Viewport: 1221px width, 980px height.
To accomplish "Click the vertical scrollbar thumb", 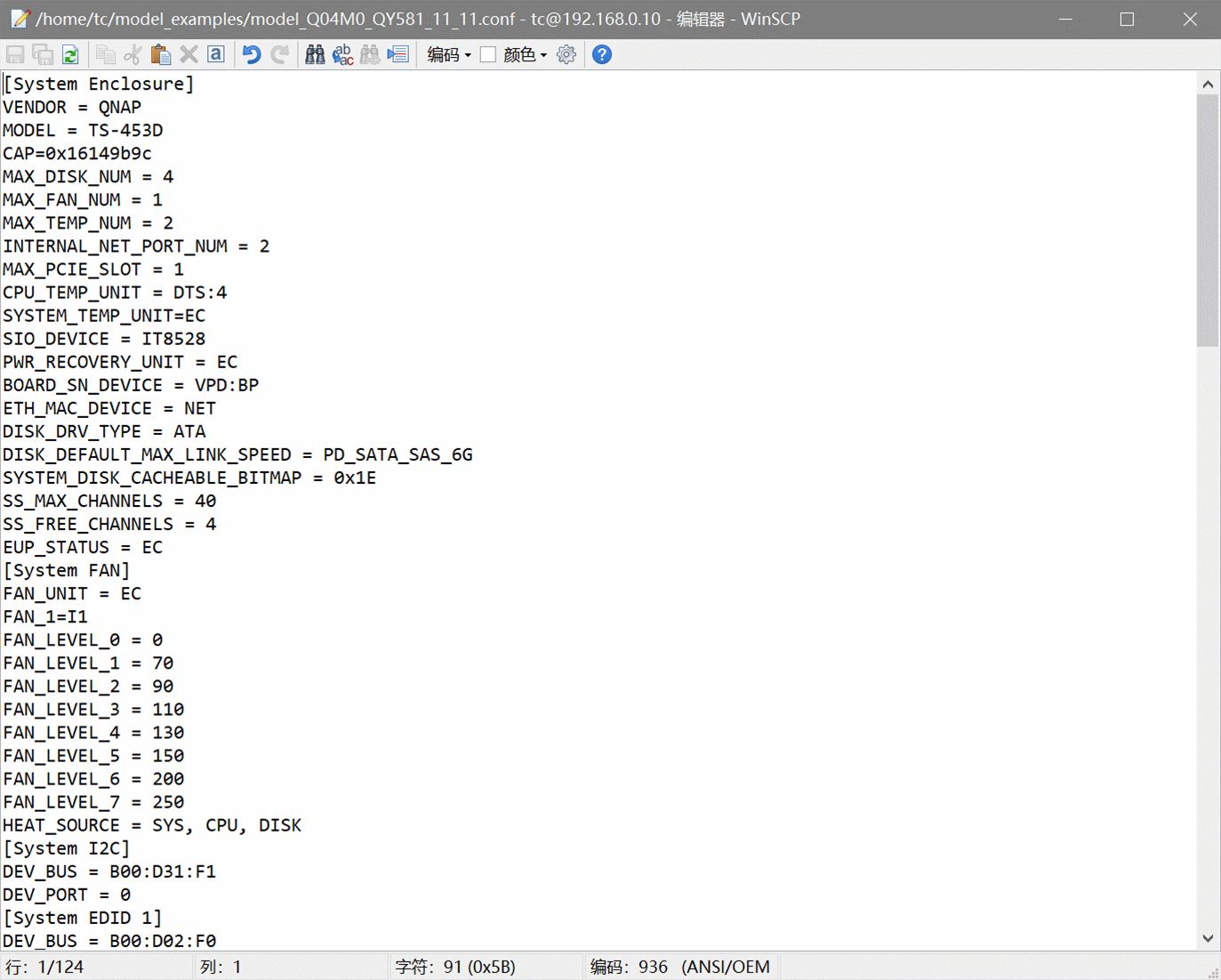I will (1208, 221).
